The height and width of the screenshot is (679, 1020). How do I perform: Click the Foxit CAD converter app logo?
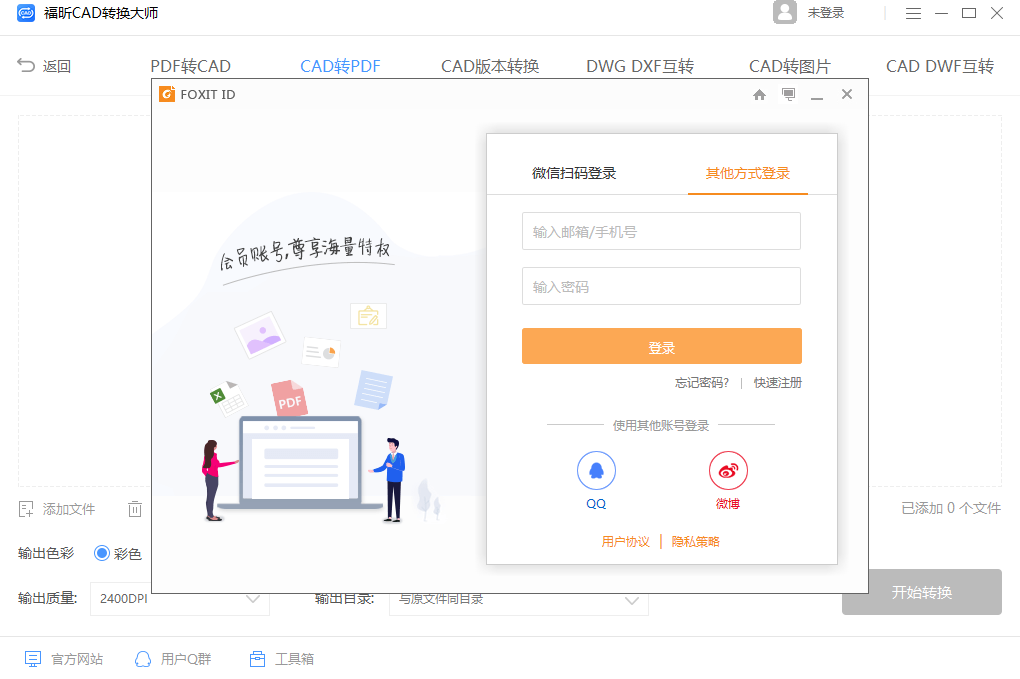(x=26, y=13)
